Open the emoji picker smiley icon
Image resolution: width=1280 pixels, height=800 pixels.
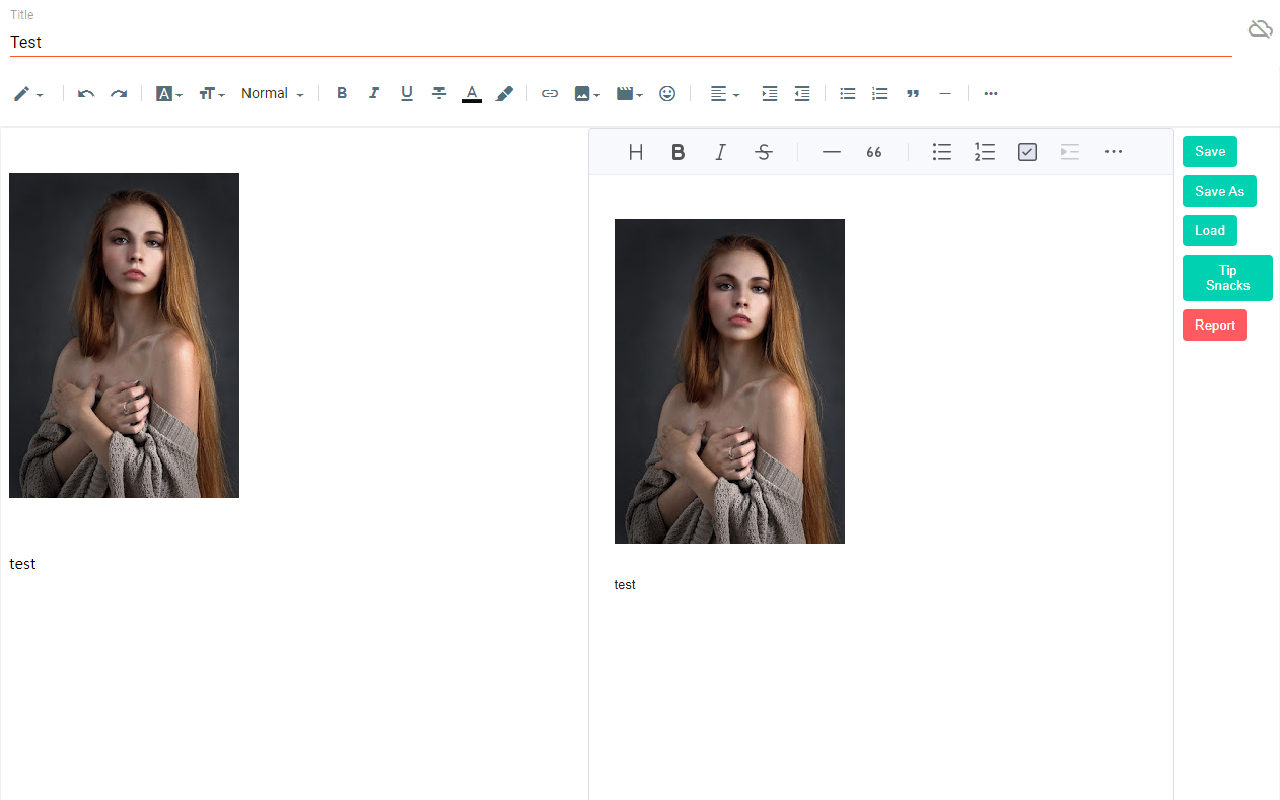click(x=667, y=94)
